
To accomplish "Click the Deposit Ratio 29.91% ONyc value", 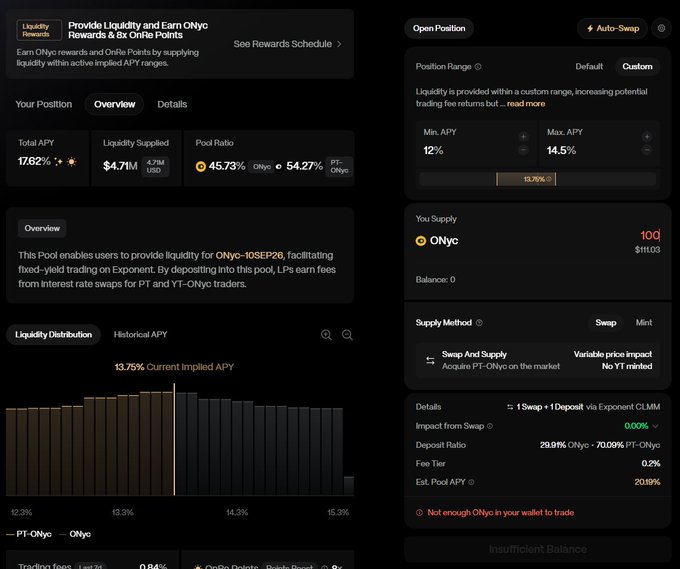I will tap(564, 445).
